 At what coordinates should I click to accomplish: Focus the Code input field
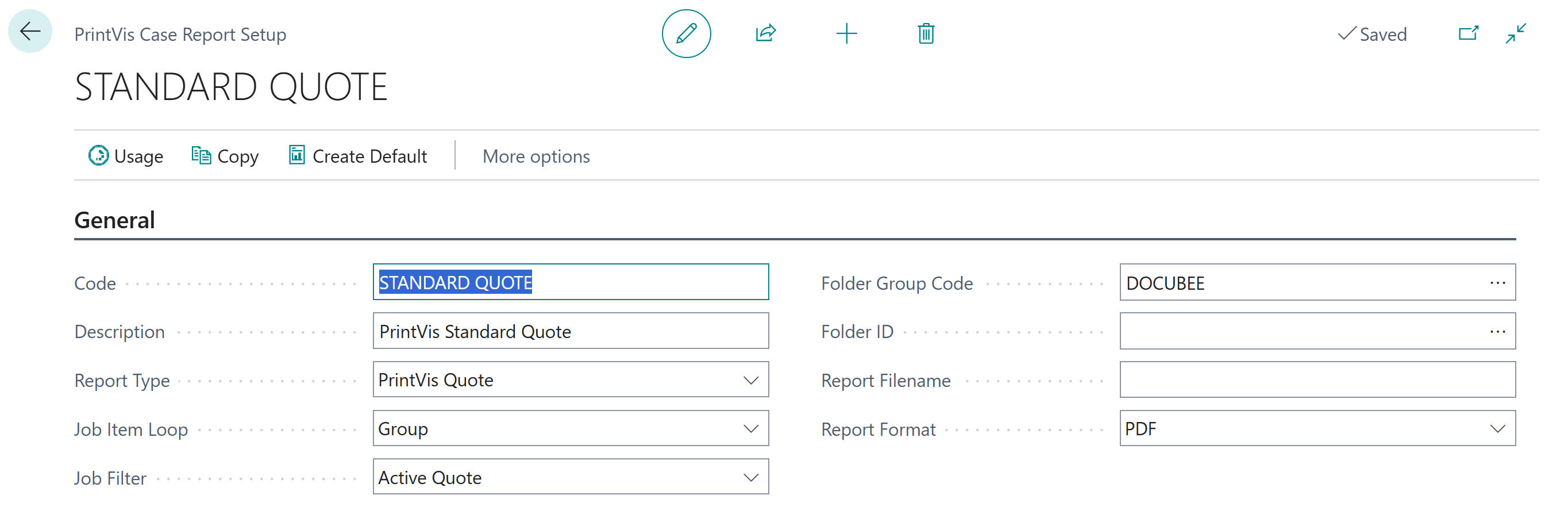(571, 282)
